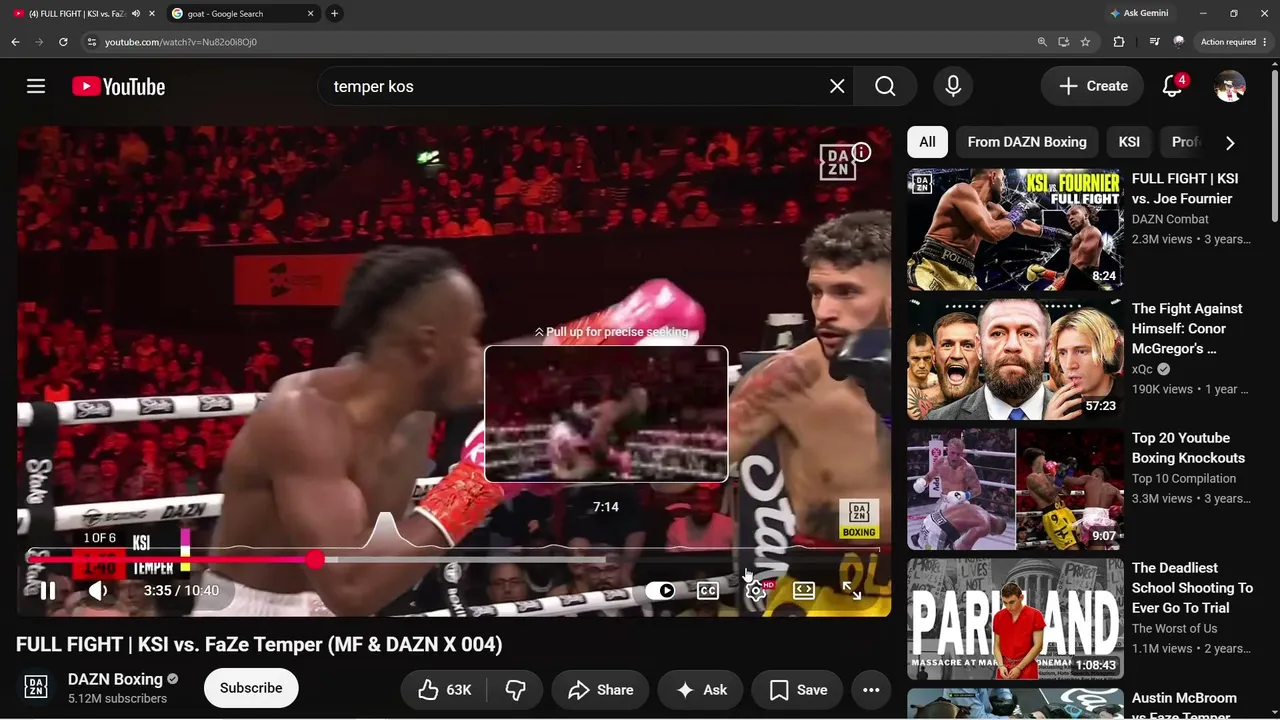
Task: Open a new browser tab
Action: (x=334, y=14)
